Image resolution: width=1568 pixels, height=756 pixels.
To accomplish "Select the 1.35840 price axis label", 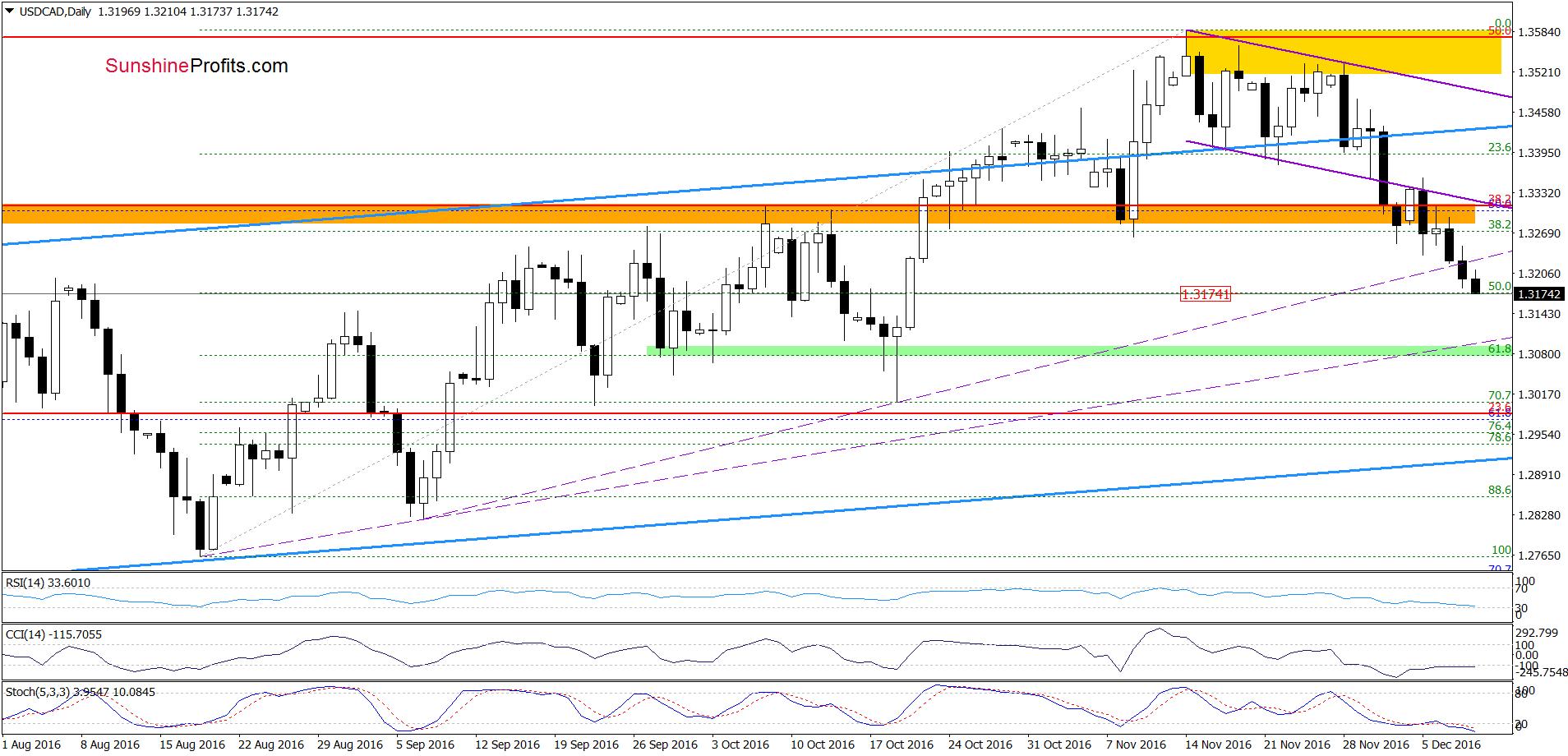I will coord(1539,32).
